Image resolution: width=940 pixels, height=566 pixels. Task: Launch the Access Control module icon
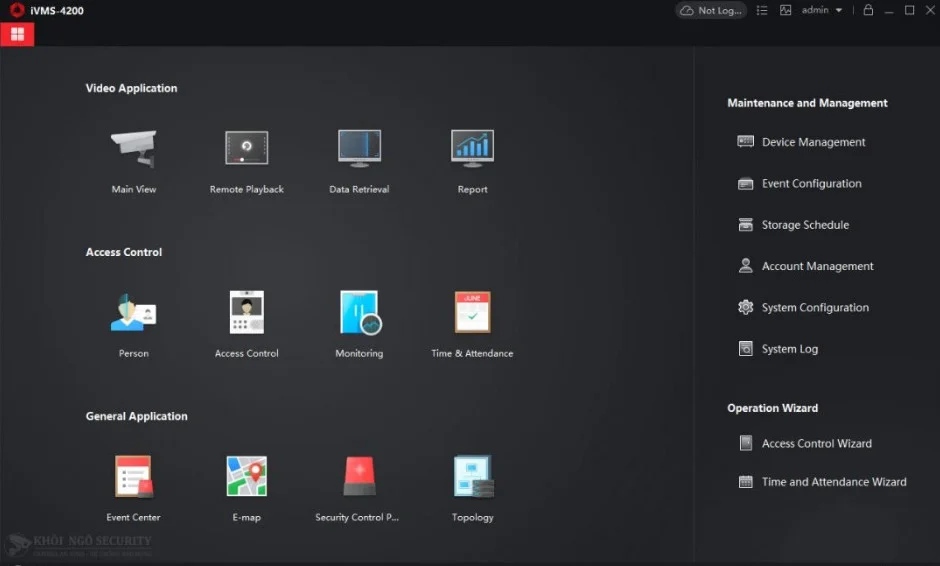point(246,312)
